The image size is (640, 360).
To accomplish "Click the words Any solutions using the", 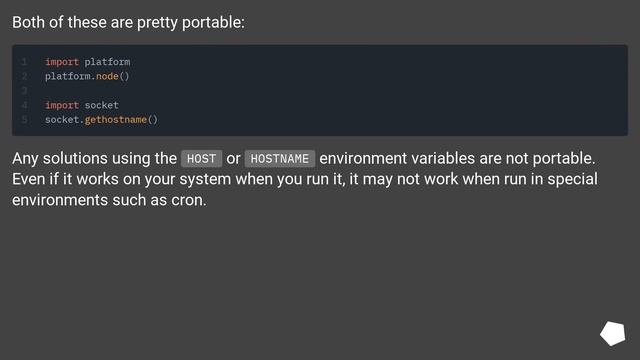I will click(94, 158).
